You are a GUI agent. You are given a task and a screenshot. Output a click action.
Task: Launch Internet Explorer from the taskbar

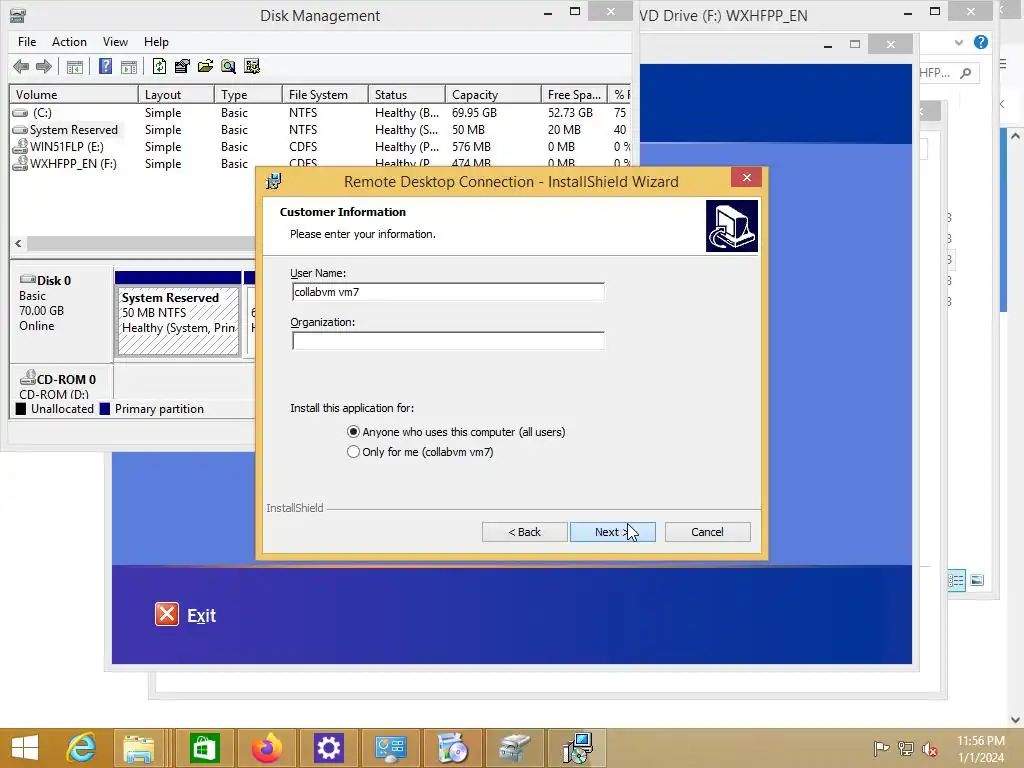(x=81, y=748)
